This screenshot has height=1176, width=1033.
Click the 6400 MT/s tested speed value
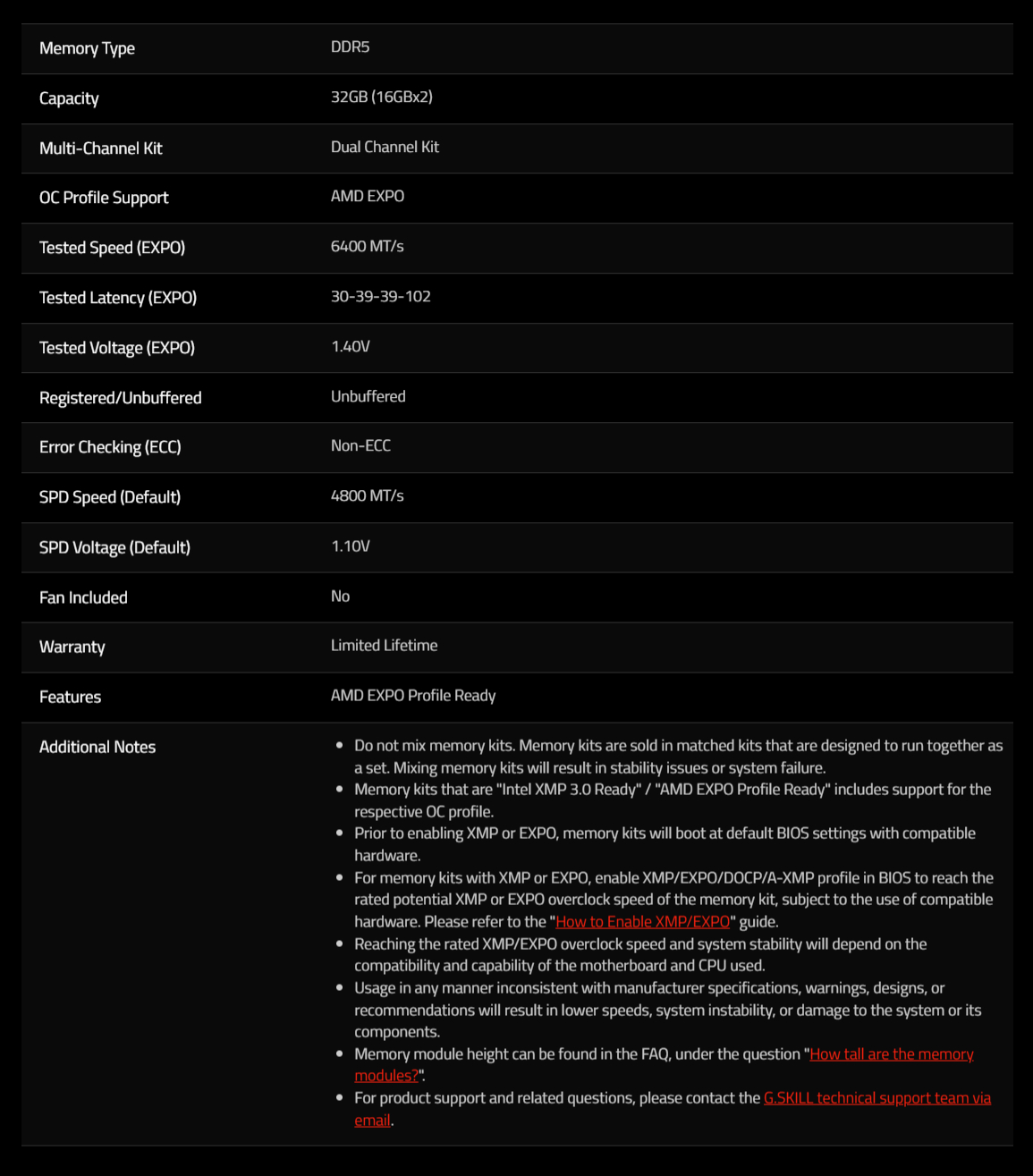coord(367,246)
